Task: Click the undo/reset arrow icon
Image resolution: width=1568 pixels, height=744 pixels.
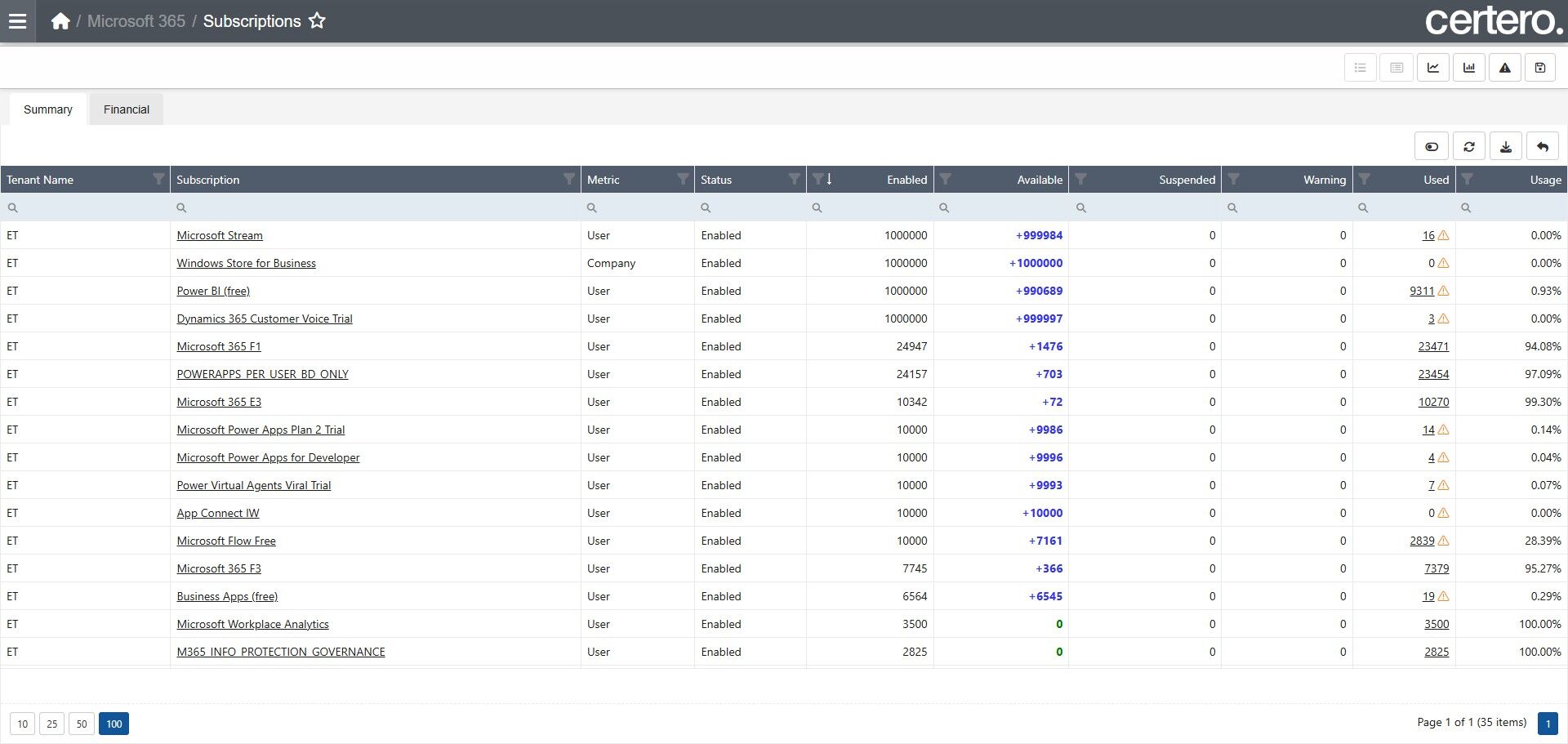Action: click(x=1543, y=147)
